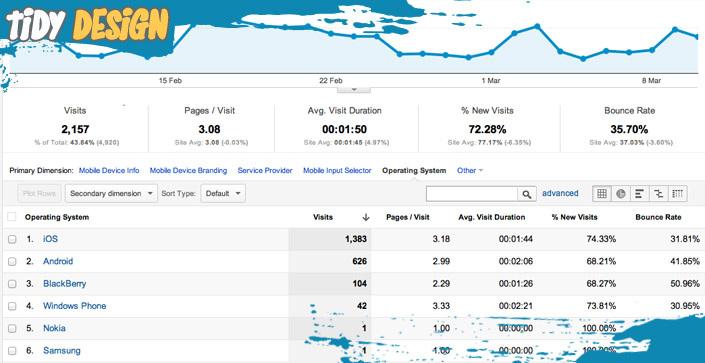705x363 pixels.
Task: Select the Avg. Visit Duration tile
Action: (345, 127)
